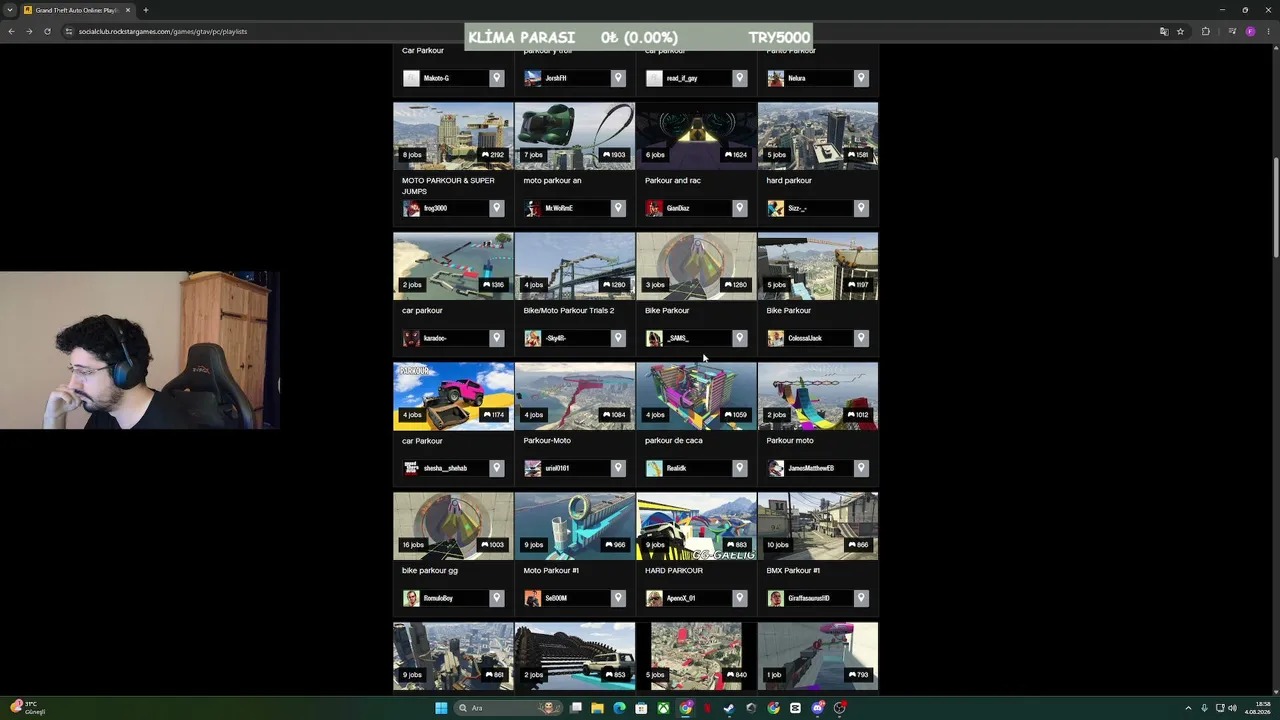Open the Bike/Moto Parkour Trials 2 playlist title
The width and height of the screenshot is (1280, 720).
click(569, 310)
